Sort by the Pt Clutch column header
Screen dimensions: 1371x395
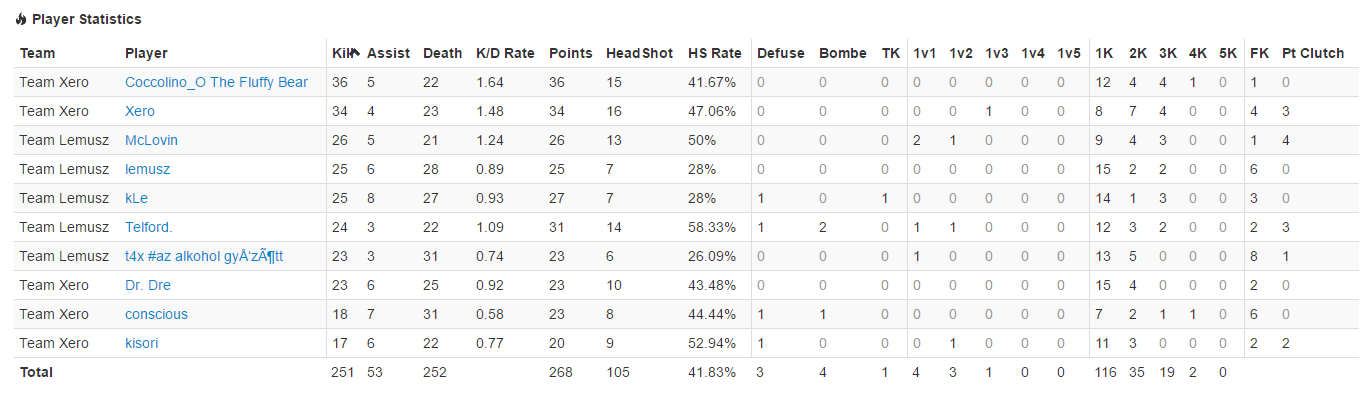pyautogui.click(x=1313, y=53)
